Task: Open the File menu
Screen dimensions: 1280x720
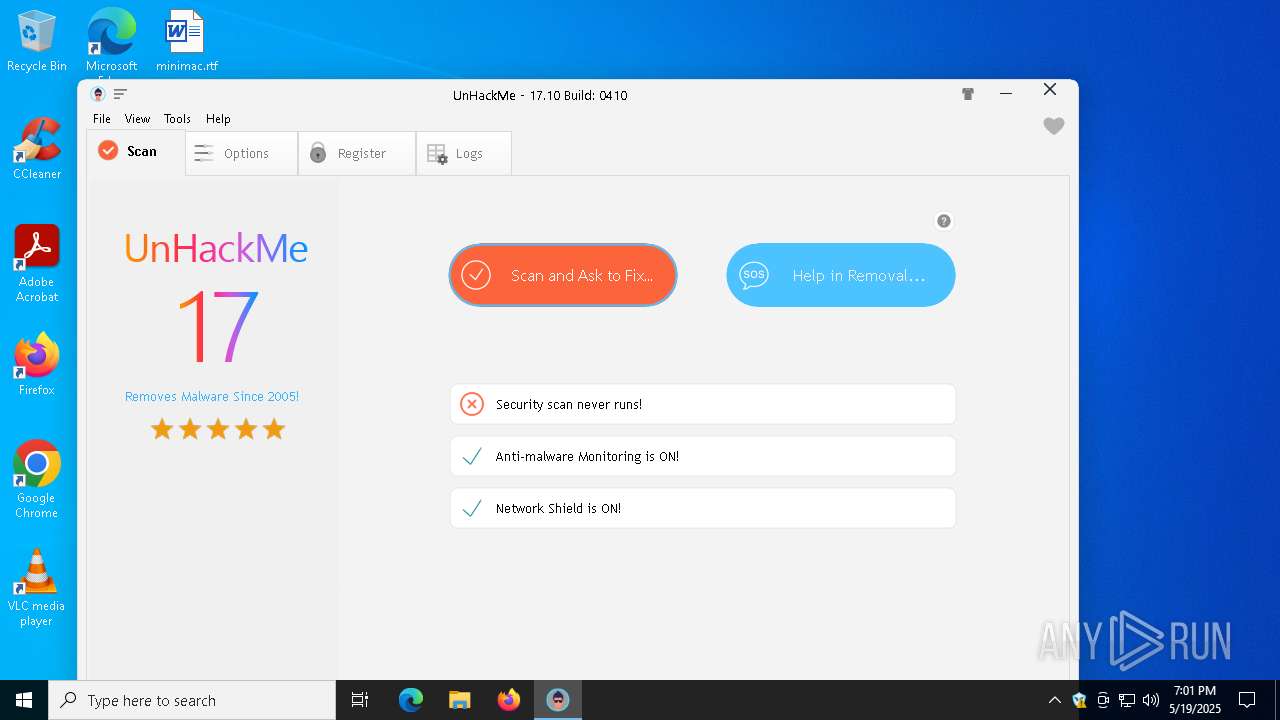Action: click(x=102, y=118)
